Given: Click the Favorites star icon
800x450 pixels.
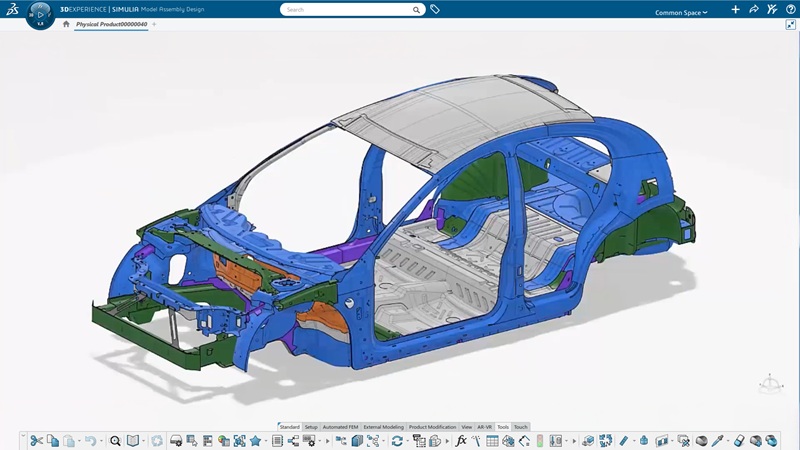Looking at the screenshot, I should coord(255,441).
